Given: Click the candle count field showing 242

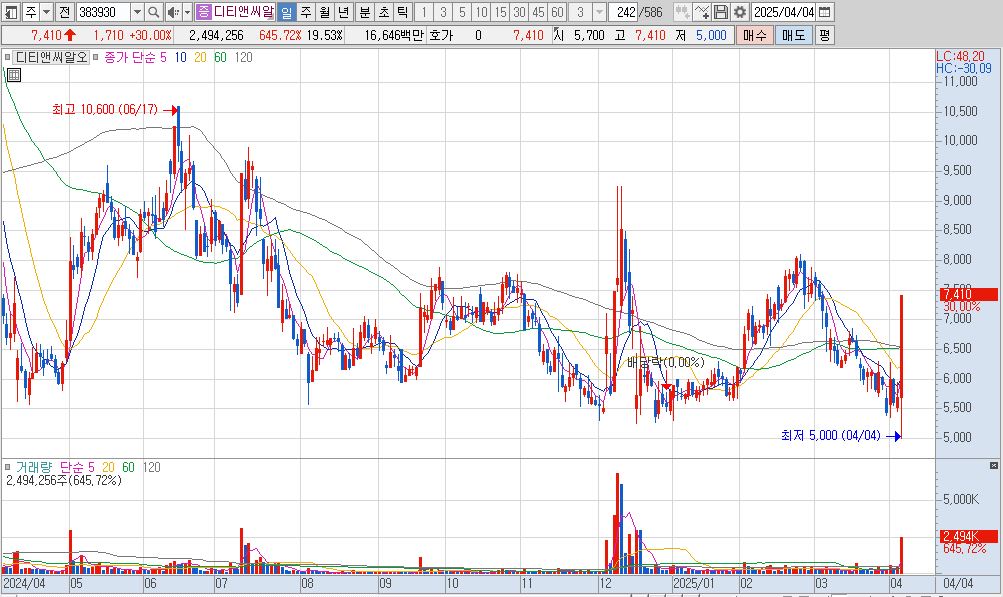Looking at the screenshot, I should click(624, 12).
